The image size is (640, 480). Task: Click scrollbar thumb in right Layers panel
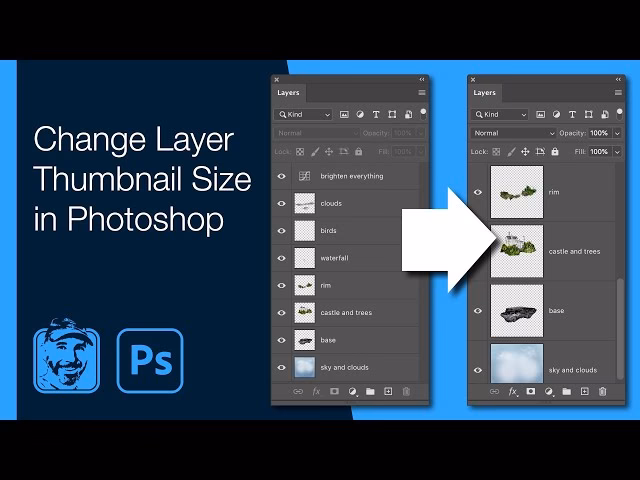(620, 329)
